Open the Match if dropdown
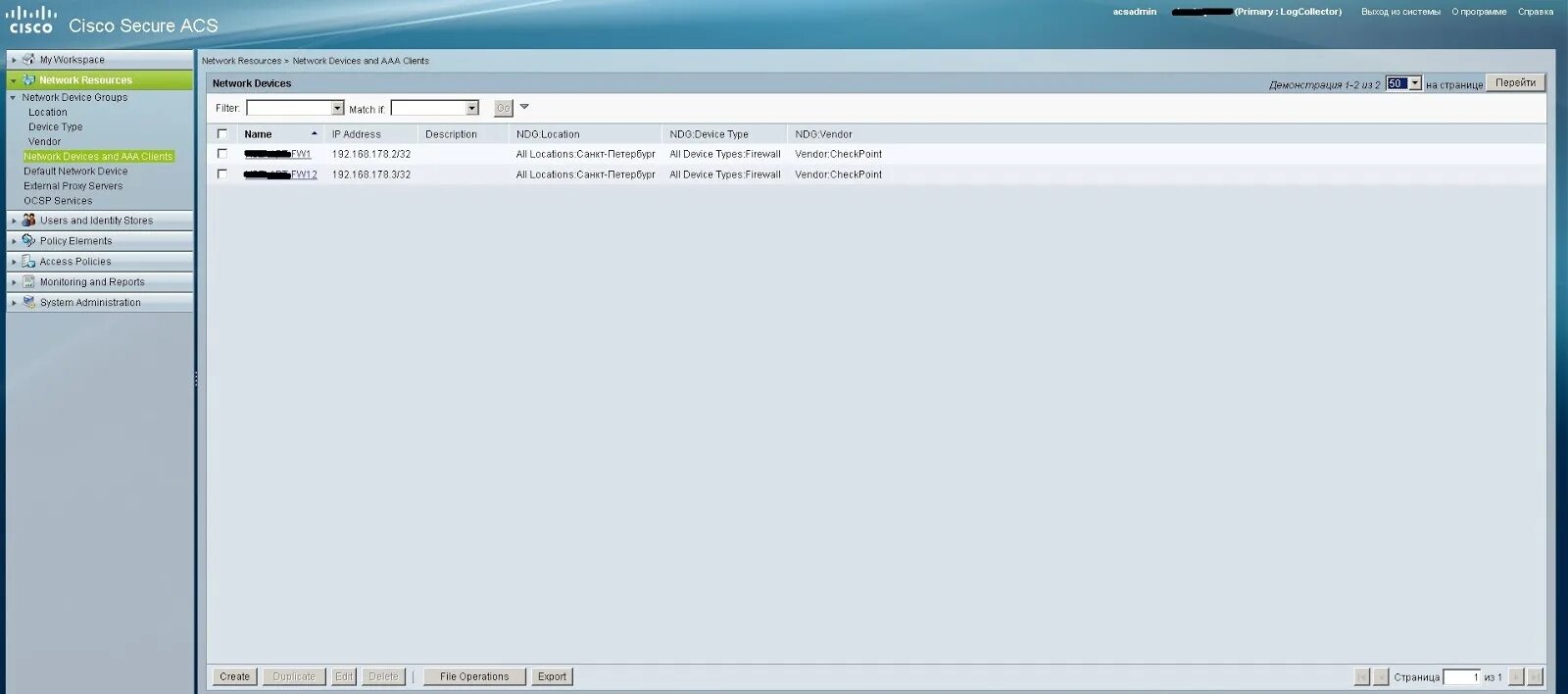1568x694 pixels. [471, 108]
